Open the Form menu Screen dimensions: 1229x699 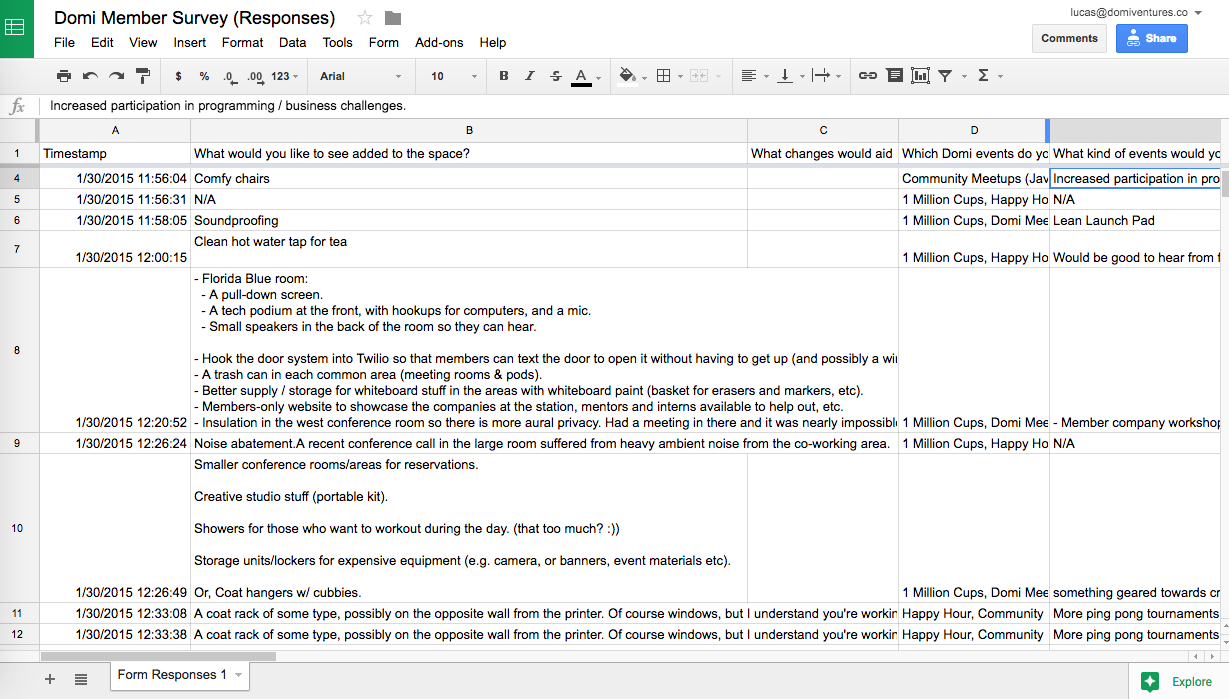(384, 43)
